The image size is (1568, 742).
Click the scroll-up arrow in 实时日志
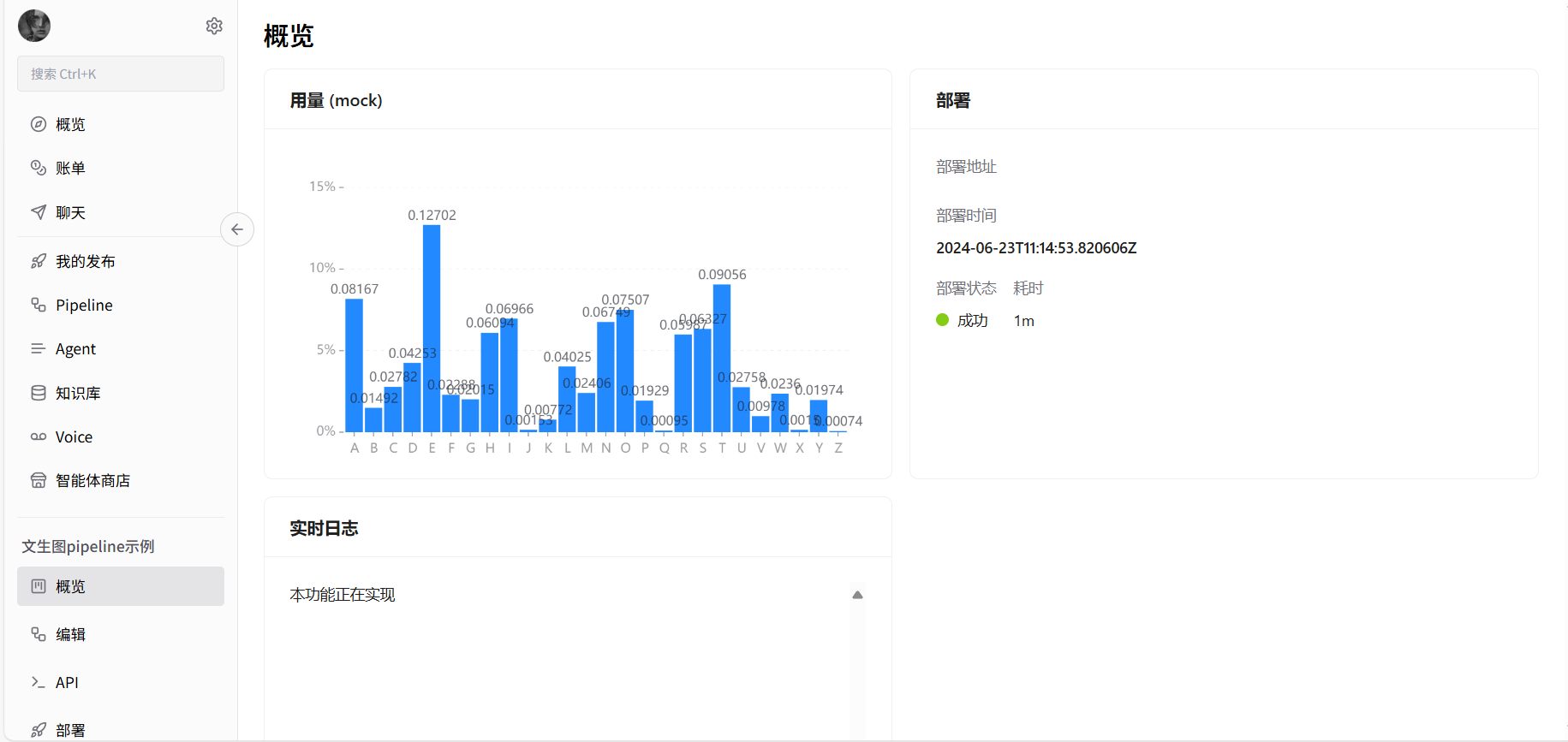pos(857,595)
